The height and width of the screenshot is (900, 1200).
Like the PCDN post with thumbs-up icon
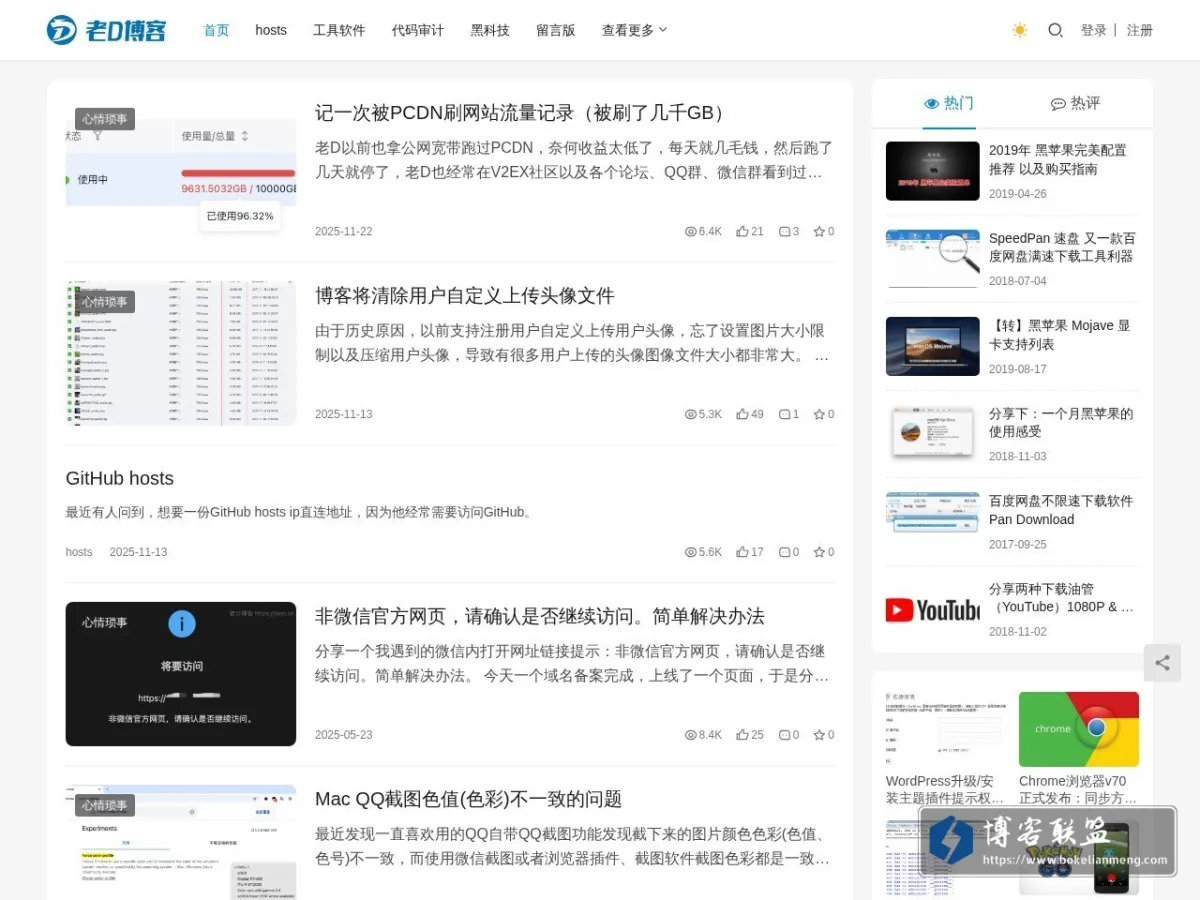click(x=742, y=231)
